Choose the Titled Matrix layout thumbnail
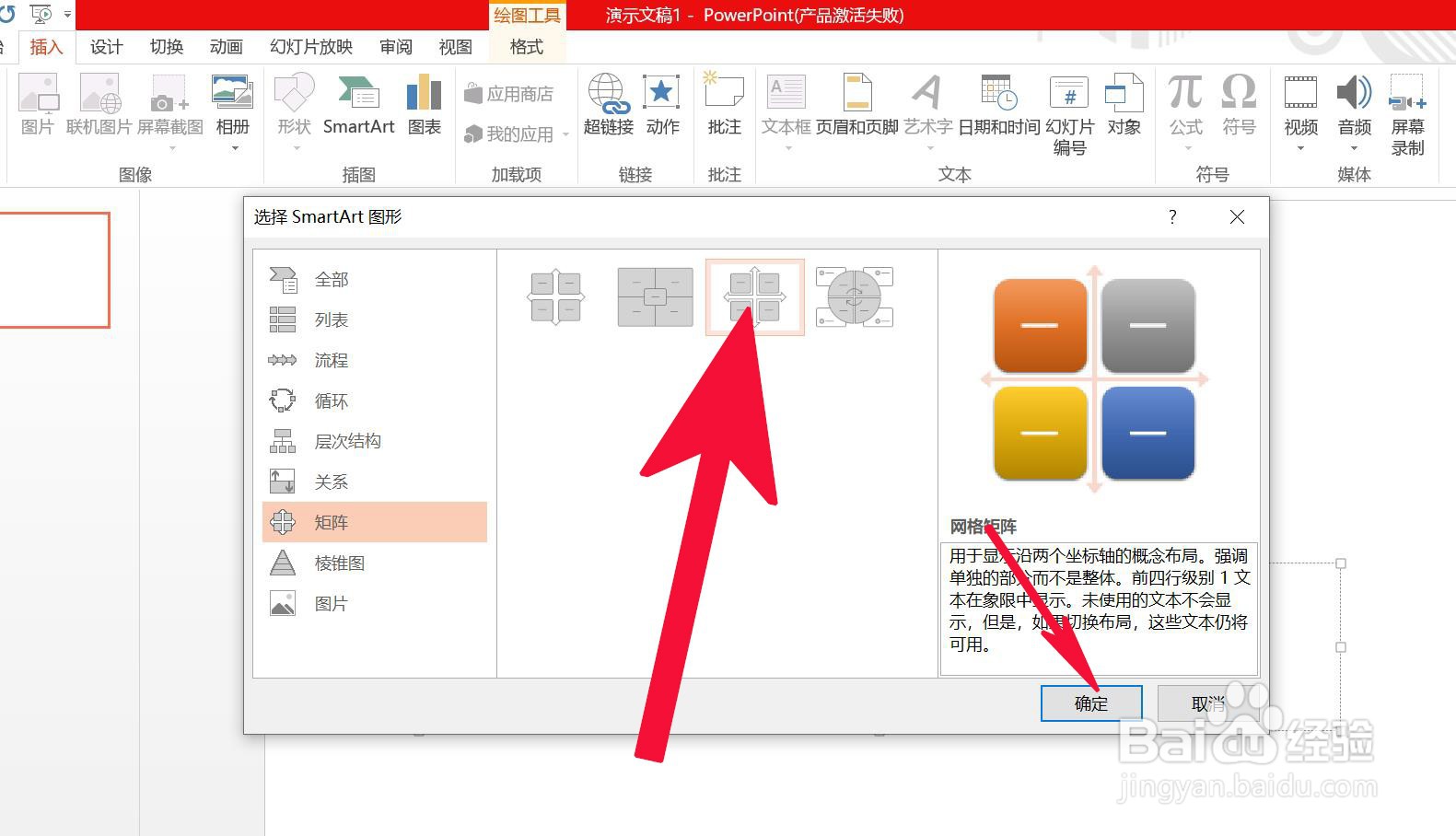1456x836 pixels. click(655, 296)
